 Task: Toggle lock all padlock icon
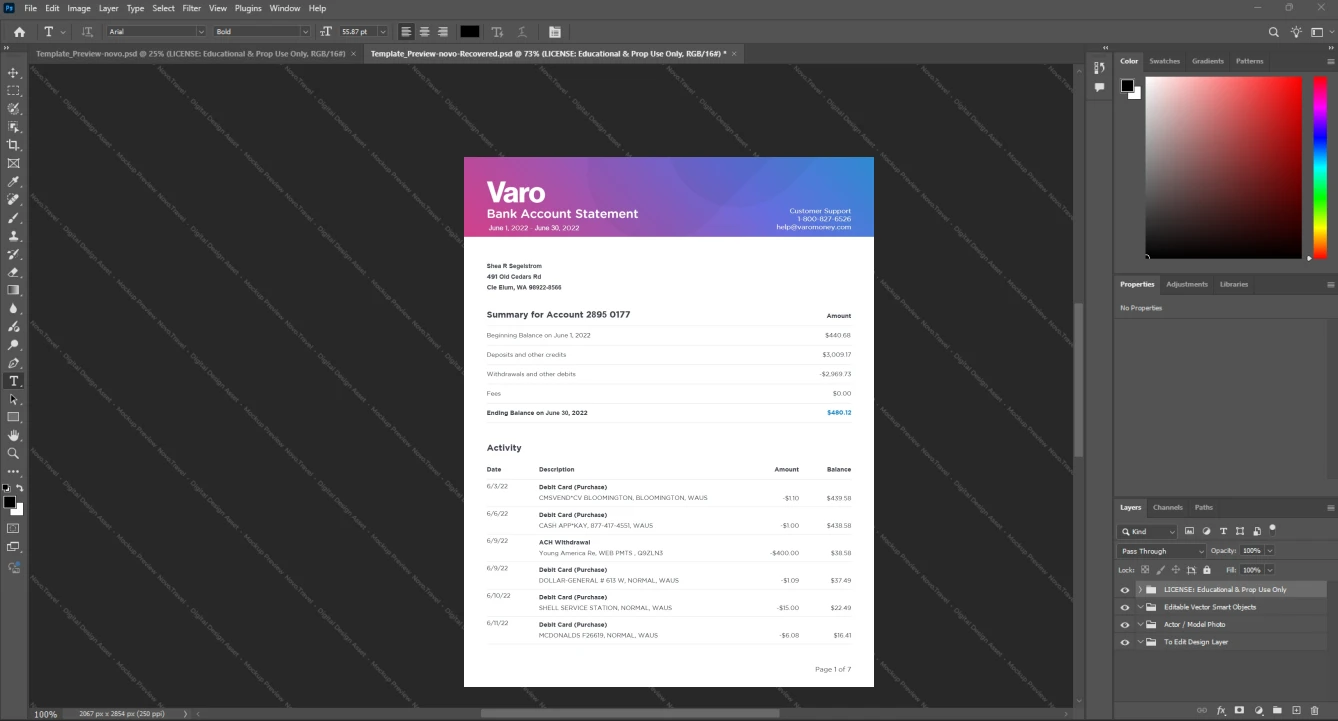(1206, 570)
